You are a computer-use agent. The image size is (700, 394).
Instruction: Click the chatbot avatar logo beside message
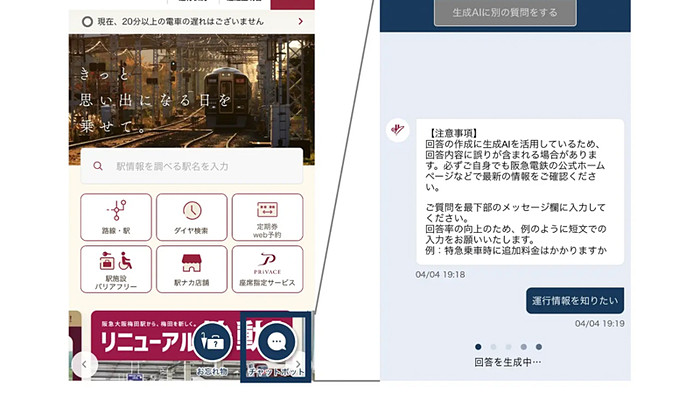(x=397, y=130)
